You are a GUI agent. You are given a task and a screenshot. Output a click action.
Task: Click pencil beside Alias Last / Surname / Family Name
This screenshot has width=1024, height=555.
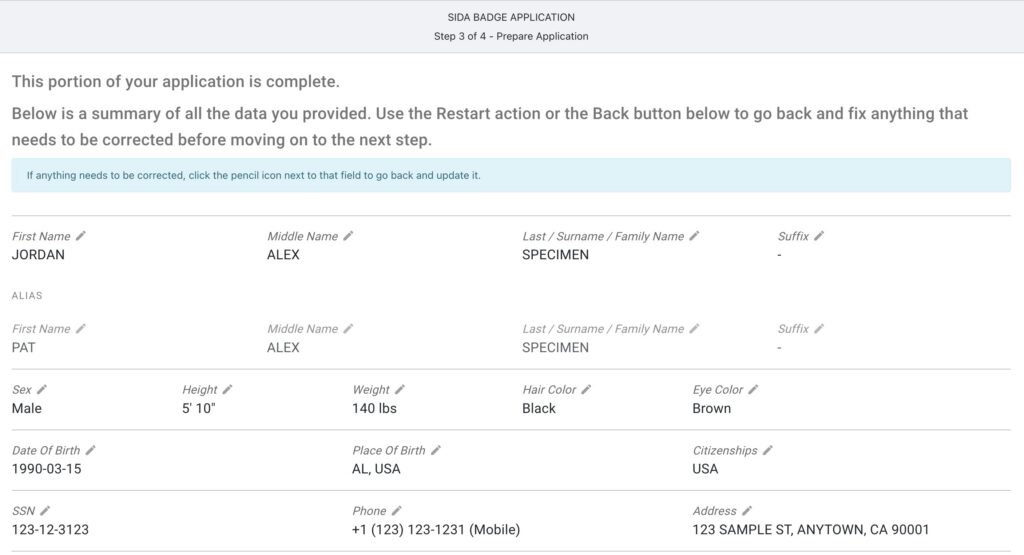click(x=694, y=328)
